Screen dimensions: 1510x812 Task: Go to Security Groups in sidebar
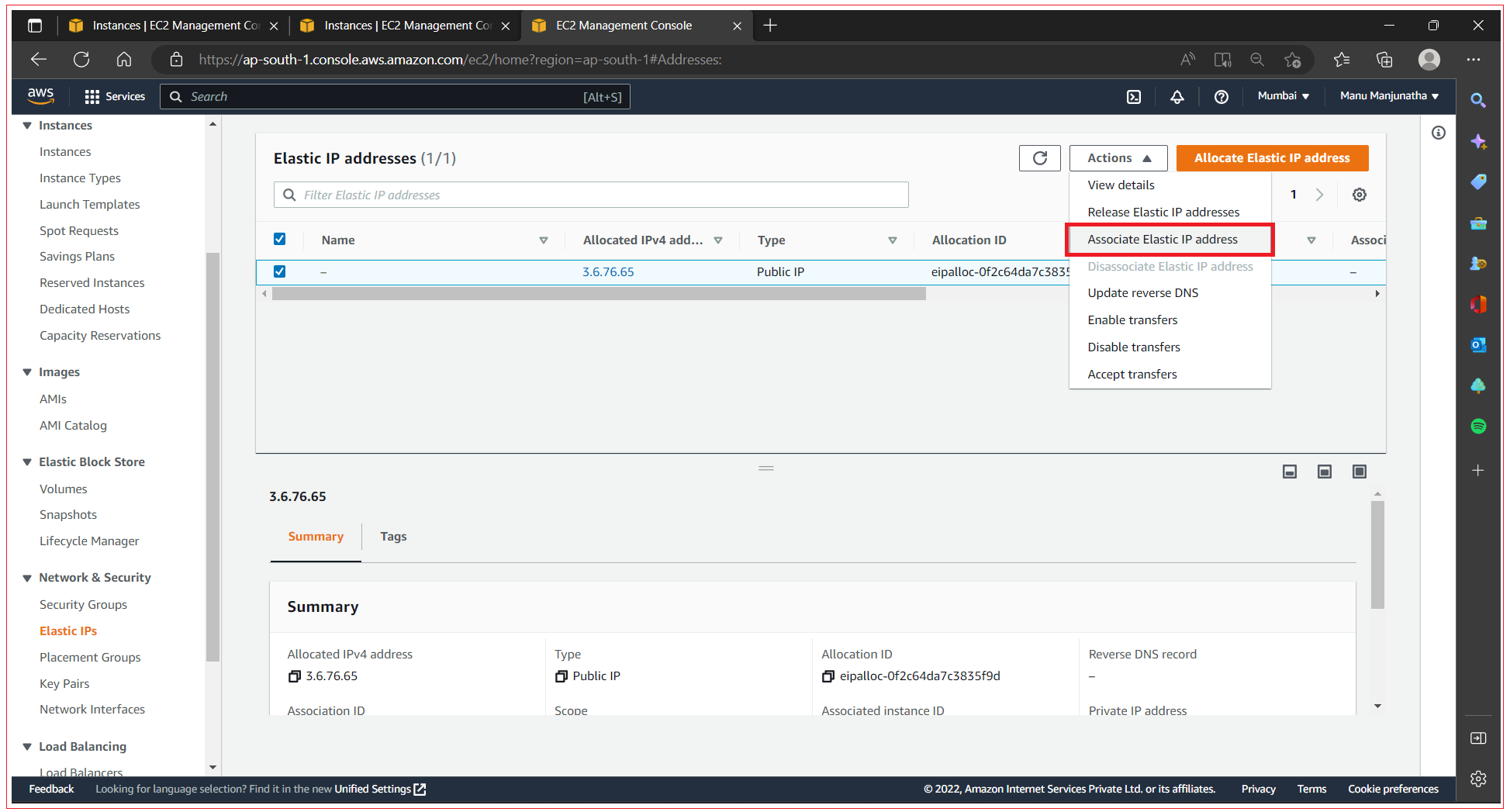point(83,605)
